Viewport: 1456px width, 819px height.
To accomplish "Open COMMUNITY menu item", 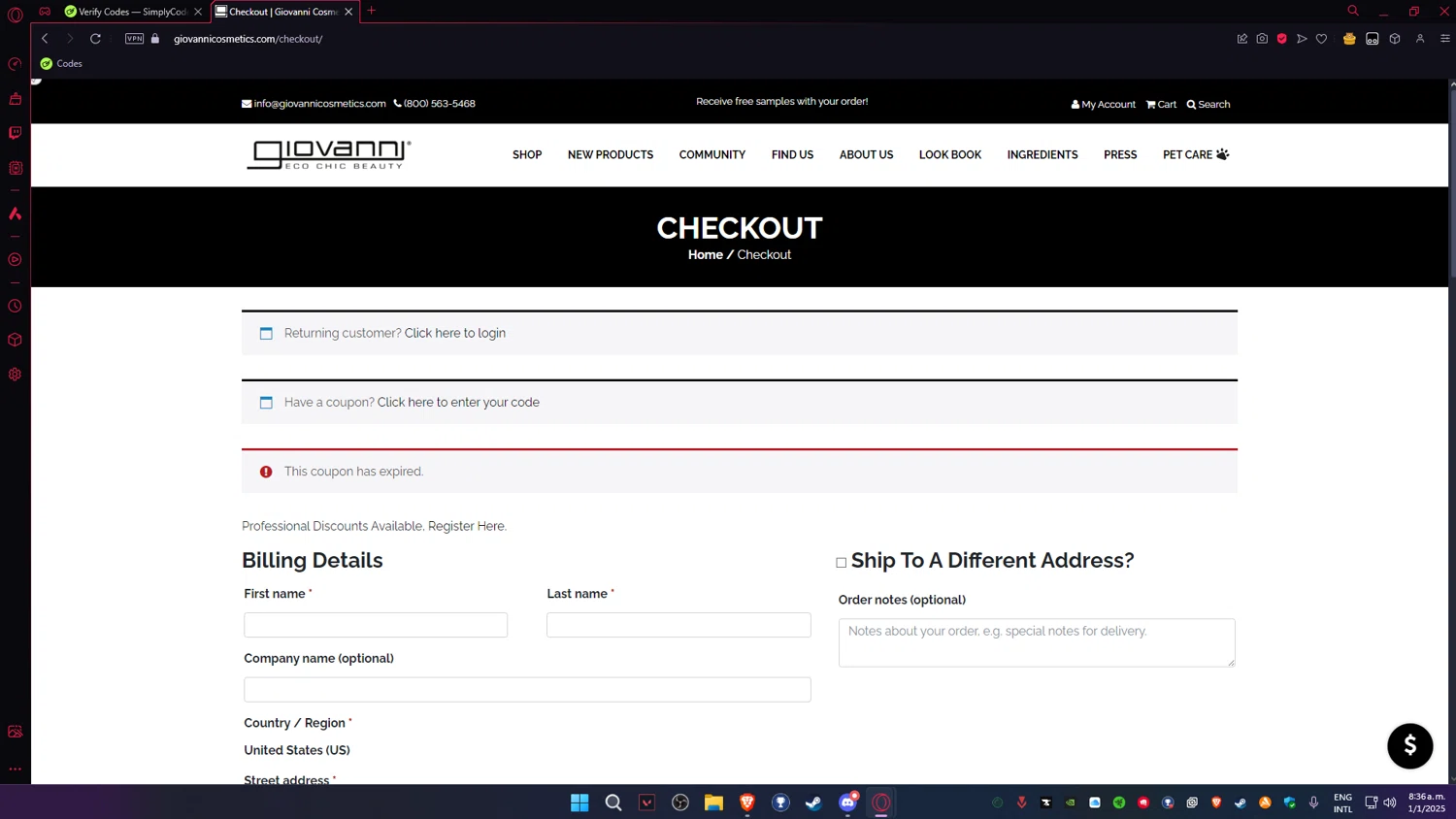I will click(712, 155).
